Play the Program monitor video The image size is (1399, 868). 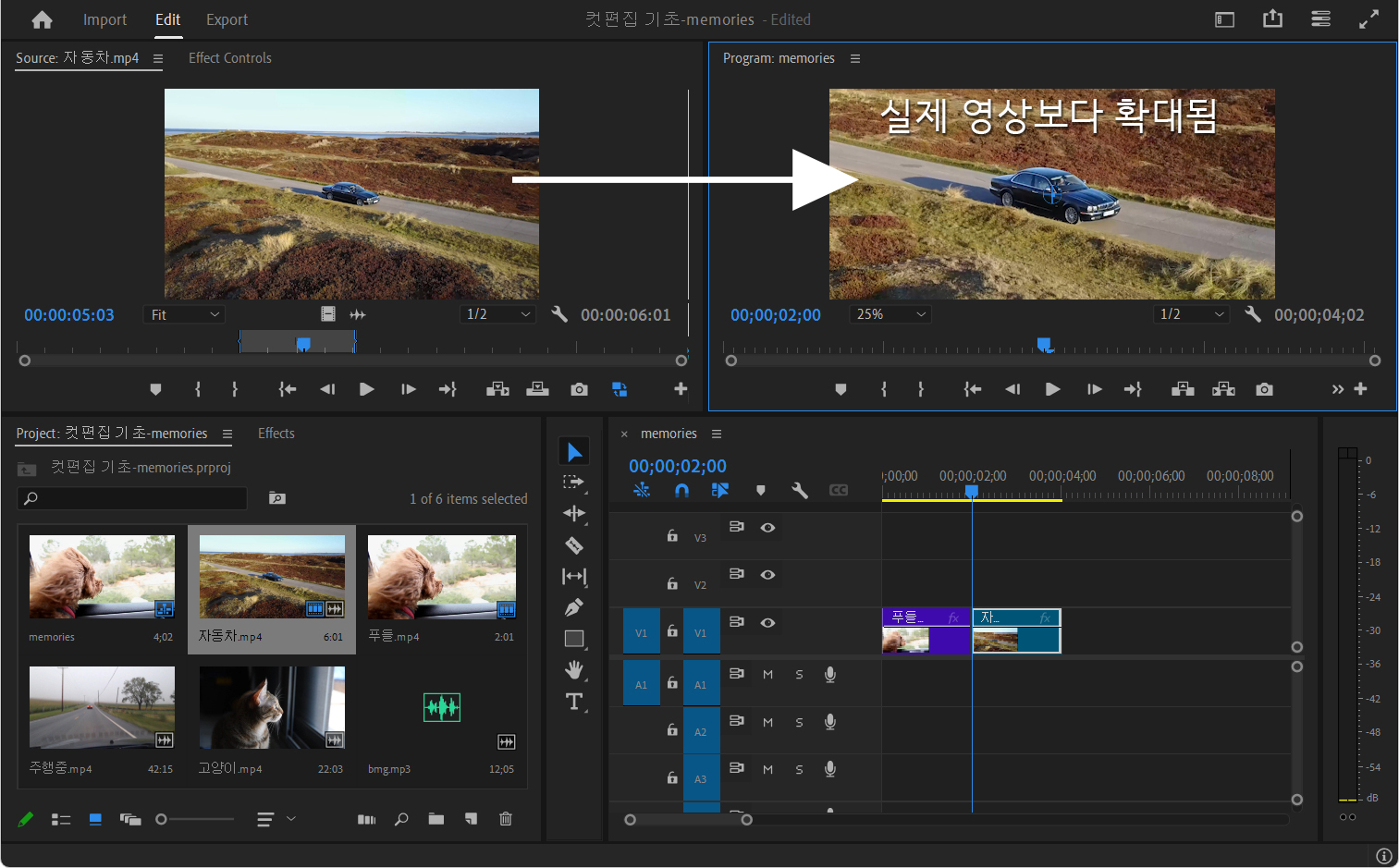[1052, 389]
